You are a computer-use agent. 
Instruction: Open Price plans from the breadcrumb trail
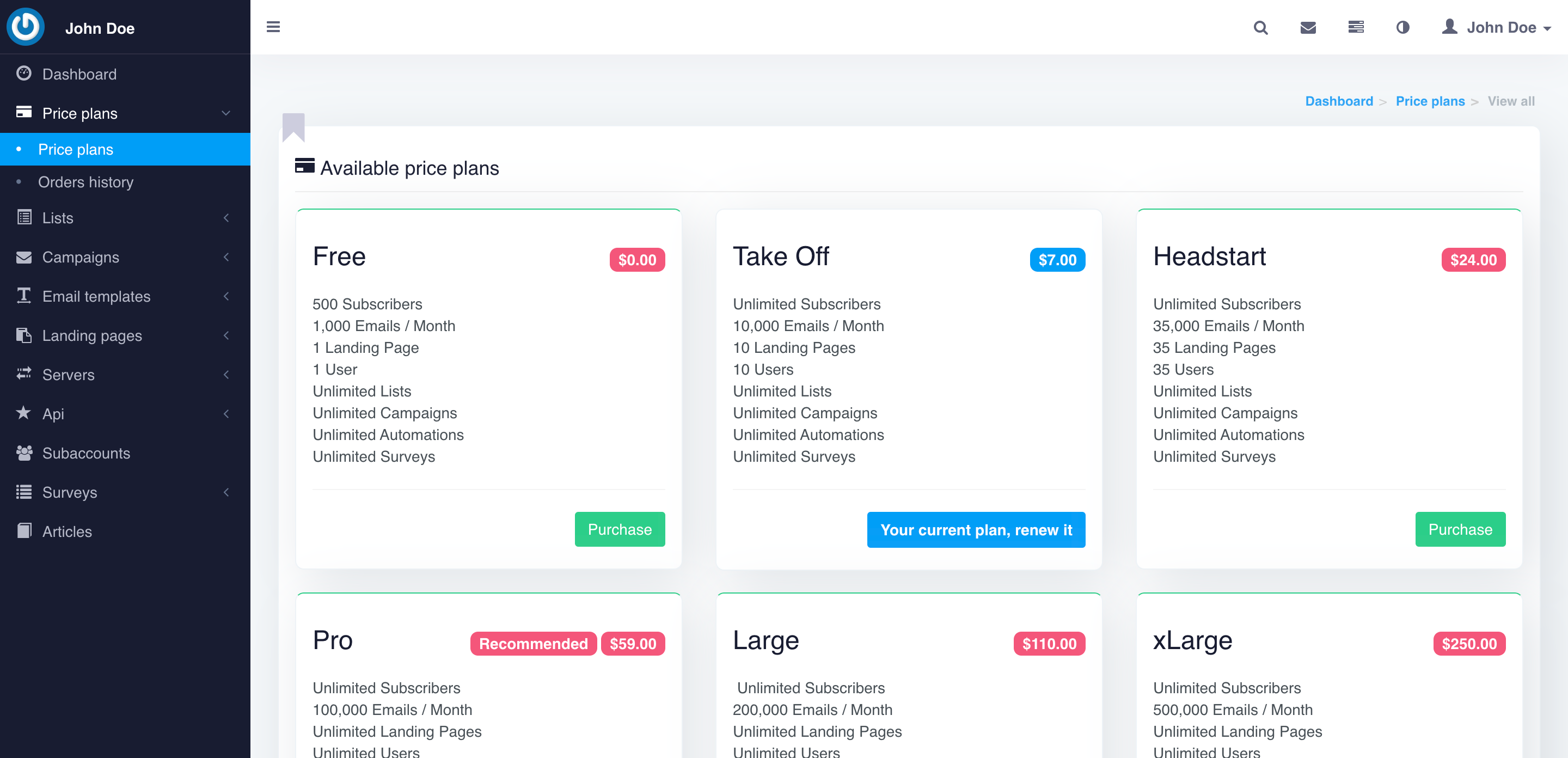(1430, 101)
